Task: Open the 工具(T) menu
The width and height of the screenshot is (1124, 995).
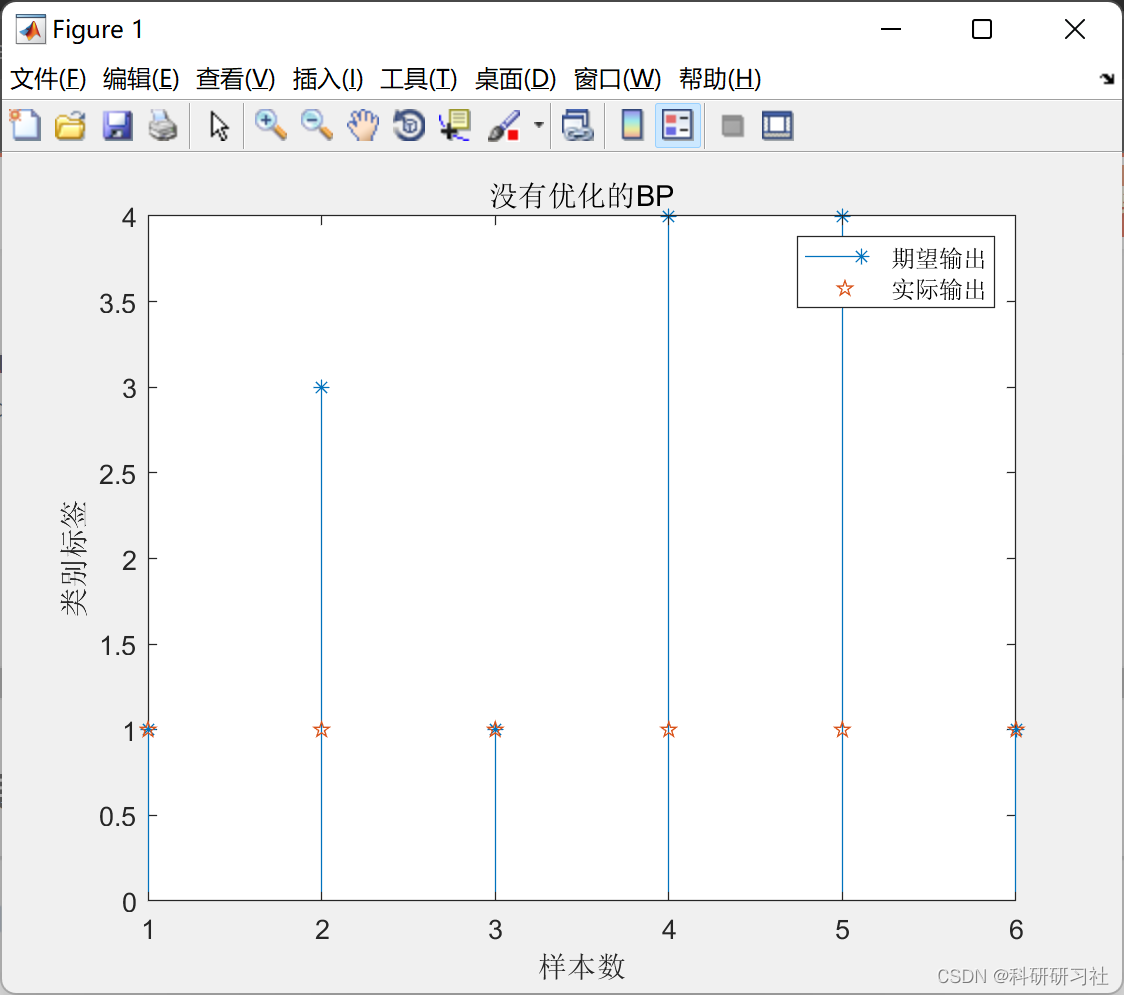Action: click(419, 79)
